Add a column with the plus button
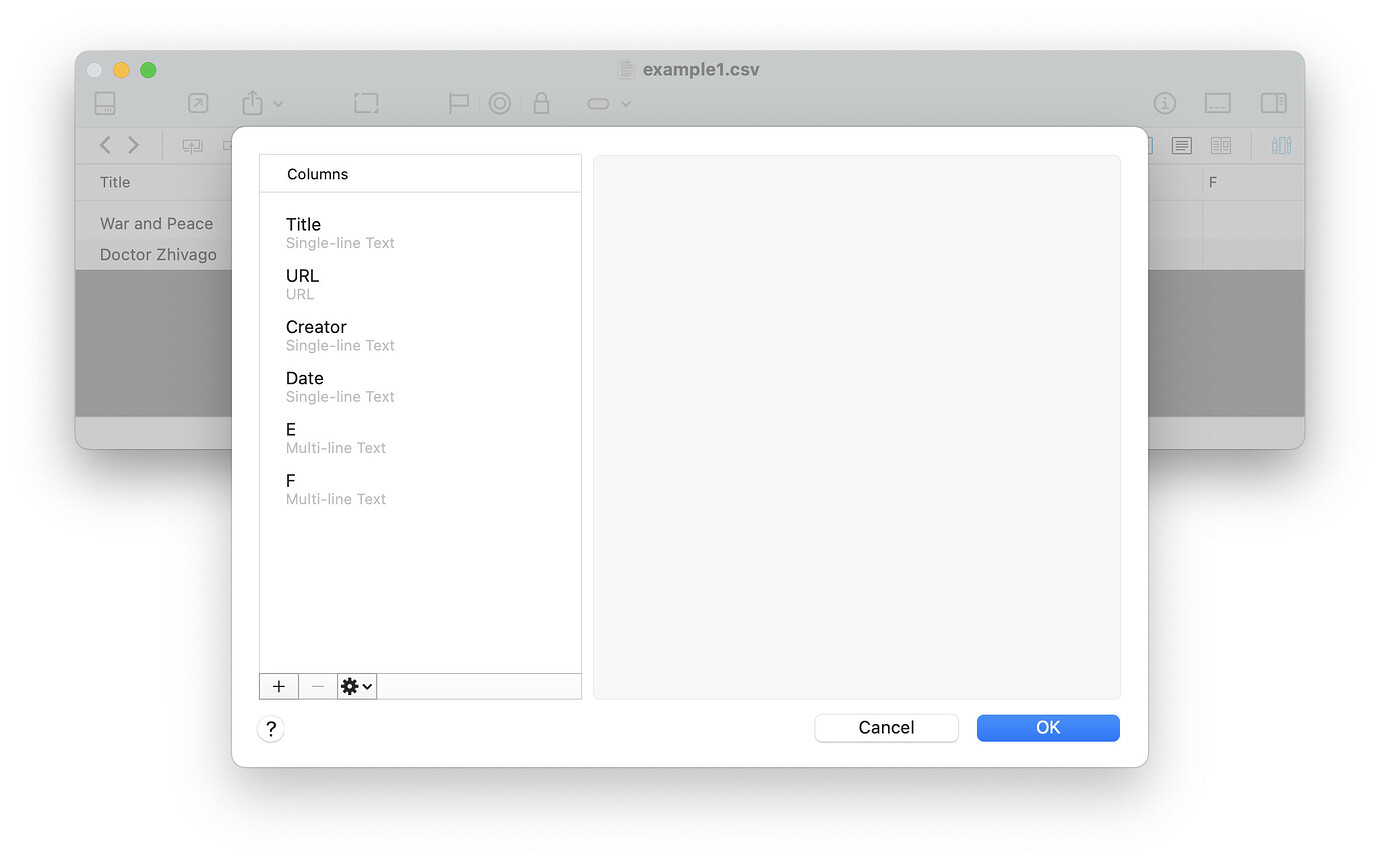The width and height of the screenshot is (1380, 866). click(278, 686)
